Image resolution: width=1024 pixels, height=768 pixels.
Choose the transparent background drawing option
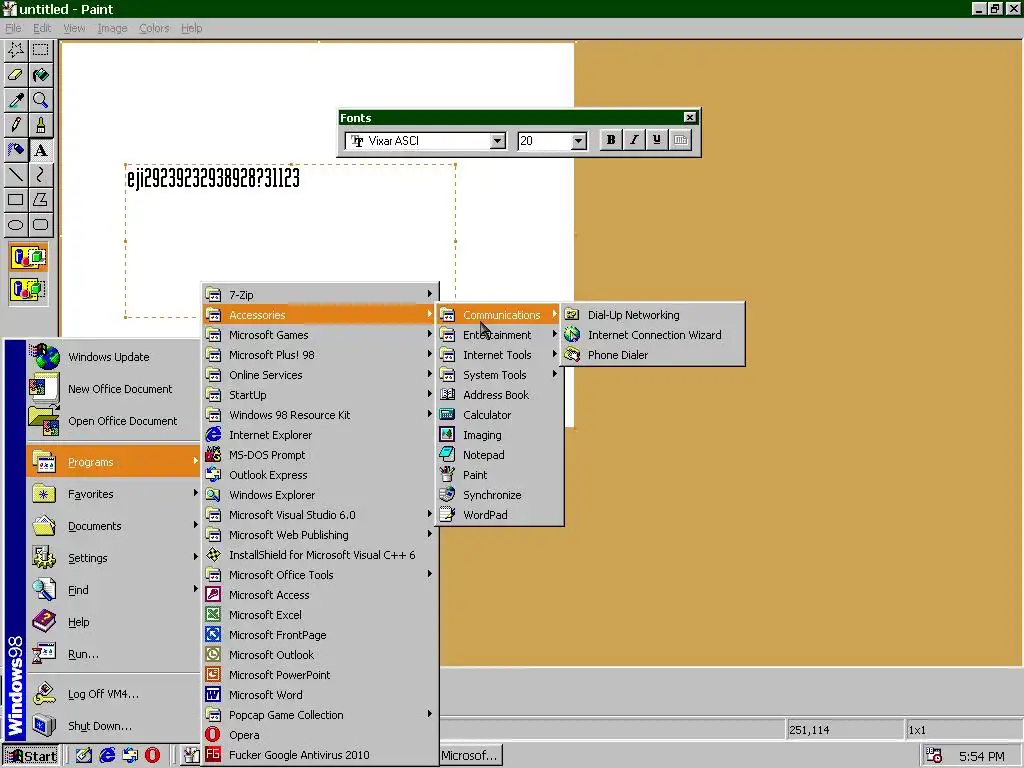(x=28, y=289)
